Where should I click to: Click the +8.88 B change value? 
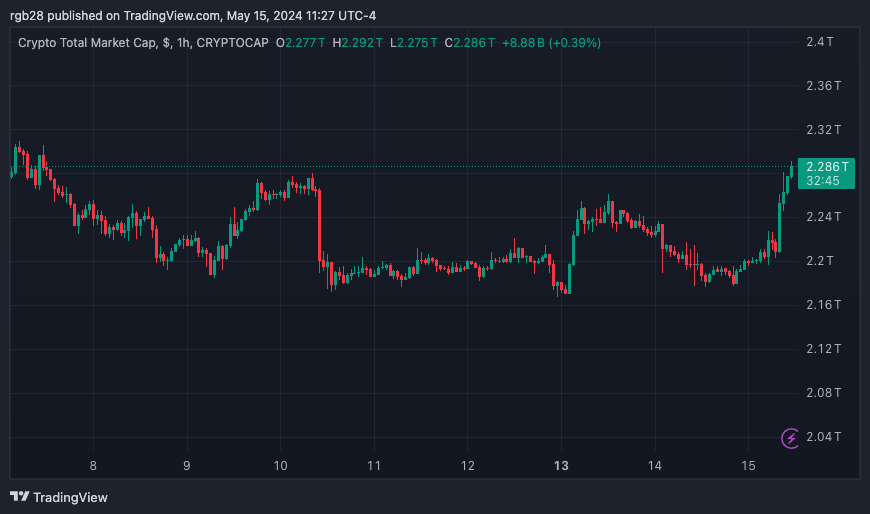point(523,43)
